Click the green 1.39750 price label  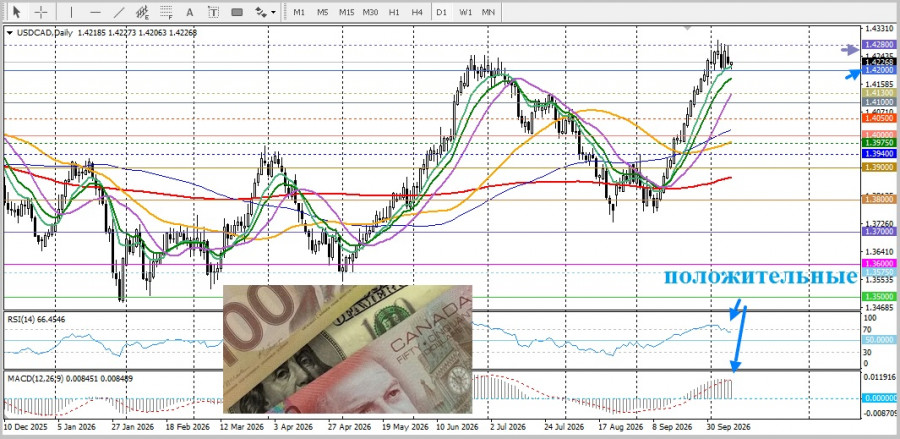tap(879, 142)
